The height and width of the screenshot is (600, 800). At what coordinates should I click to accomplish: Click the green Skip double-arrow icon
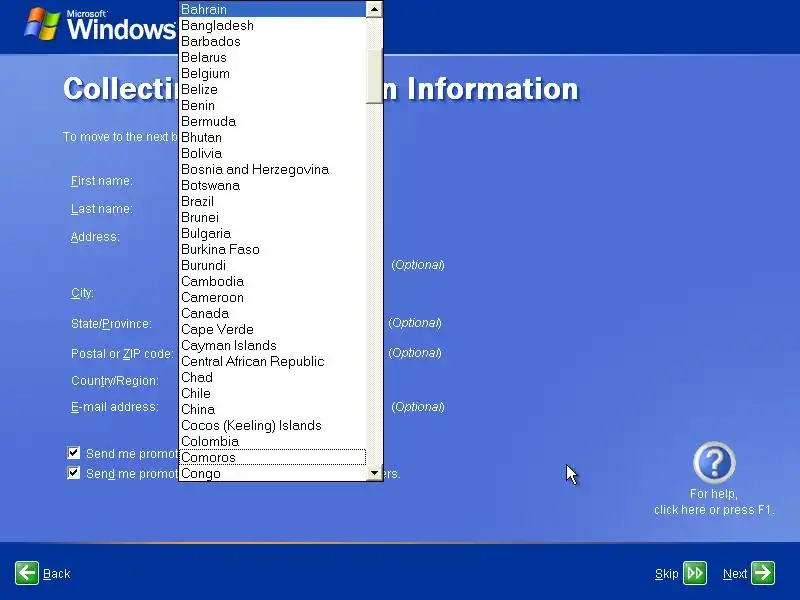click(x=694, y=573)
